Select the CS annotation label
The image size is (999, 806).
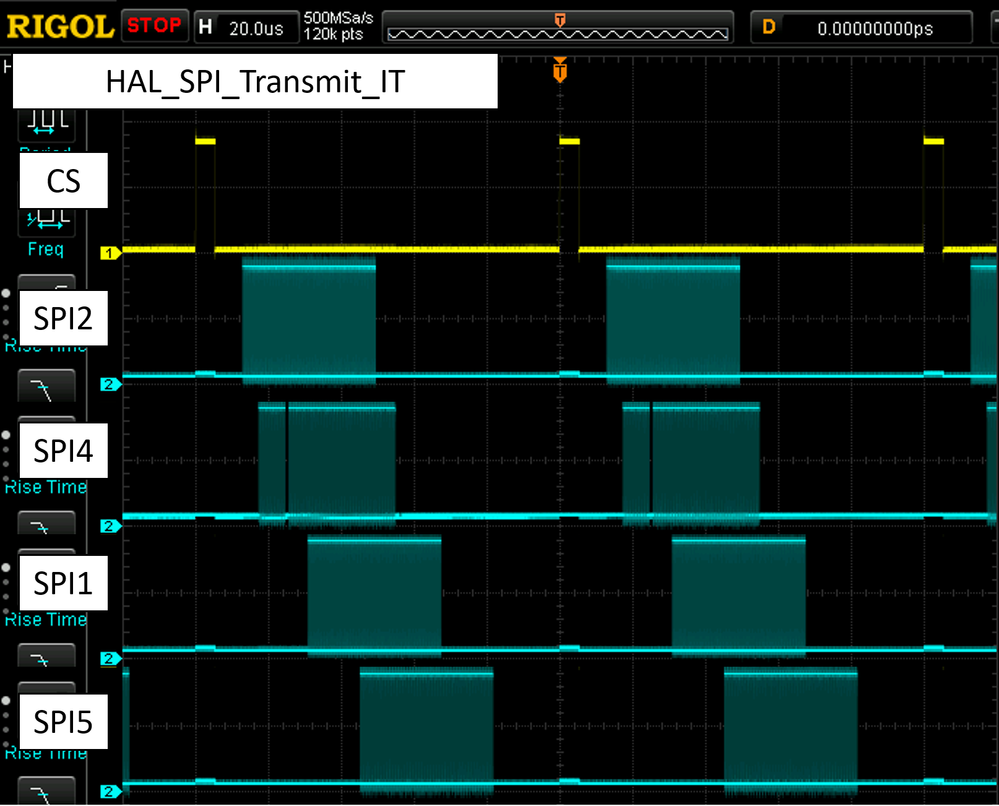tap(62, 180)
